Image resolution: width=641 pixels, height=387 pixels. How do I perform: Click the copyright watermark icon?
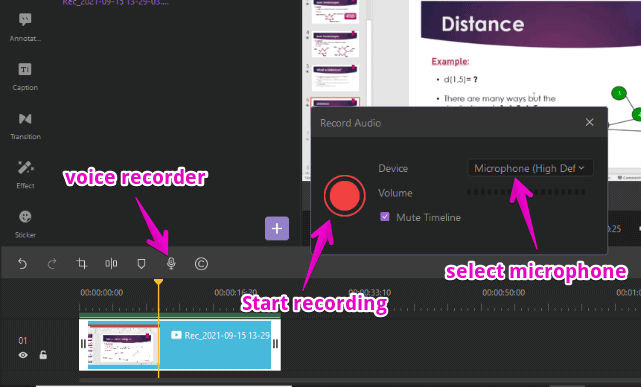(x=201, y=264)
